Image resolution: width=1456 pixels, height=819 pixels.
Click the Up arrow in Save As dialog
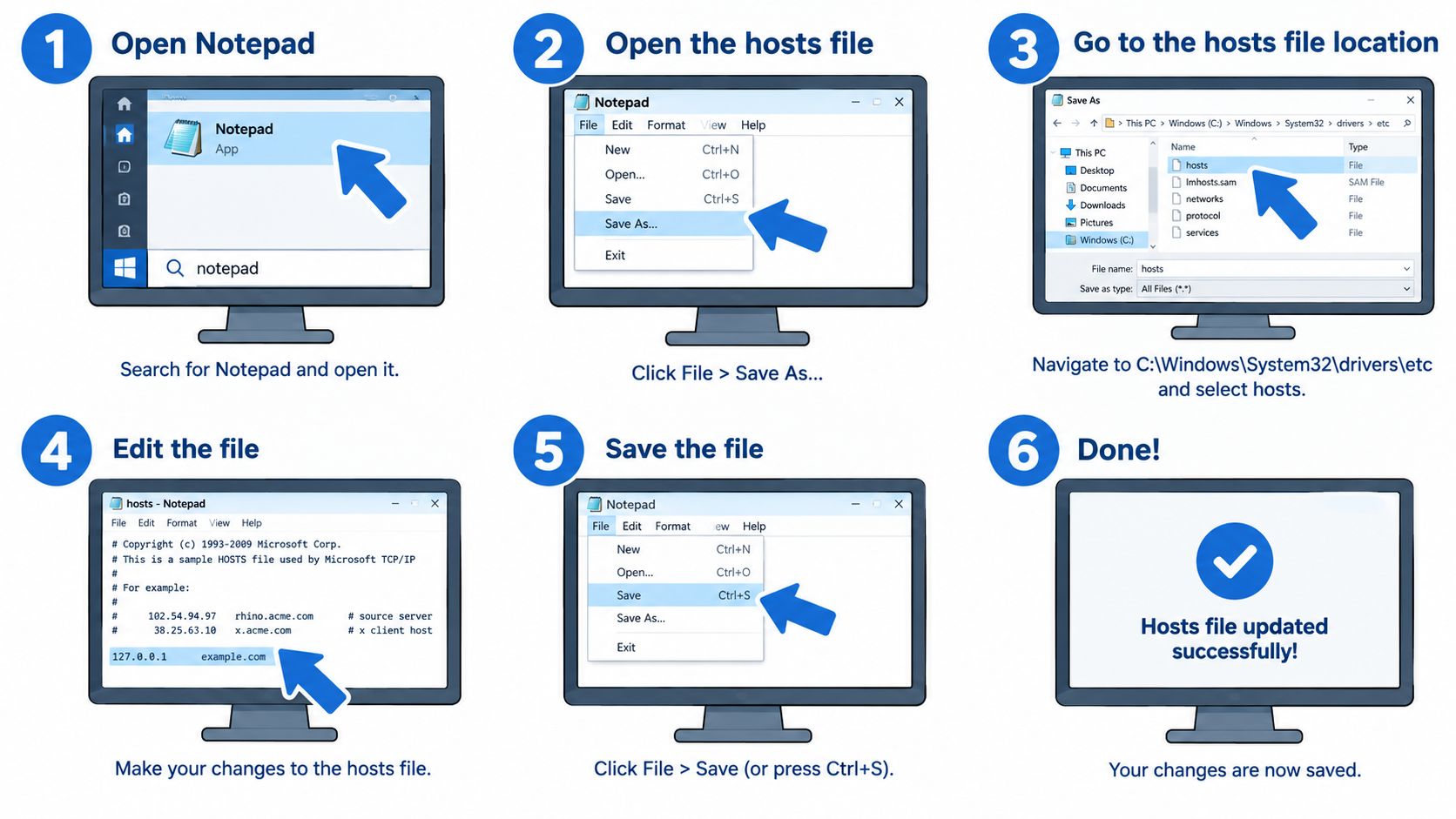pyautogui.click(x=1094, y=124)
